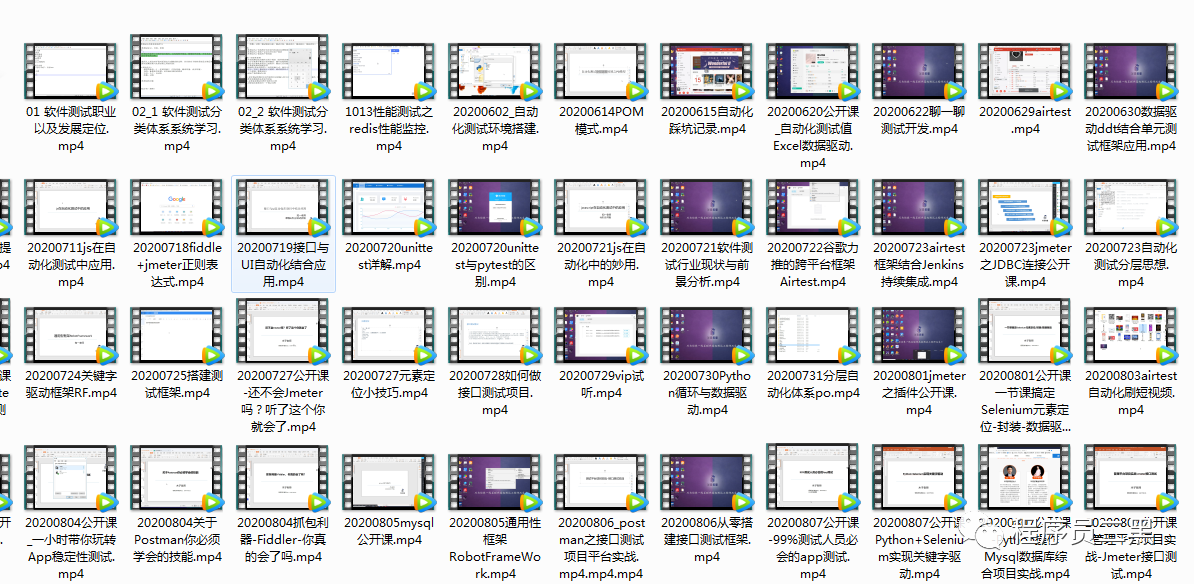Screen dimensions: 1194x584
Task: Select the 20200806从零搭建接口测试框架.mp4 thumbnail
Action: coord(707,483)
